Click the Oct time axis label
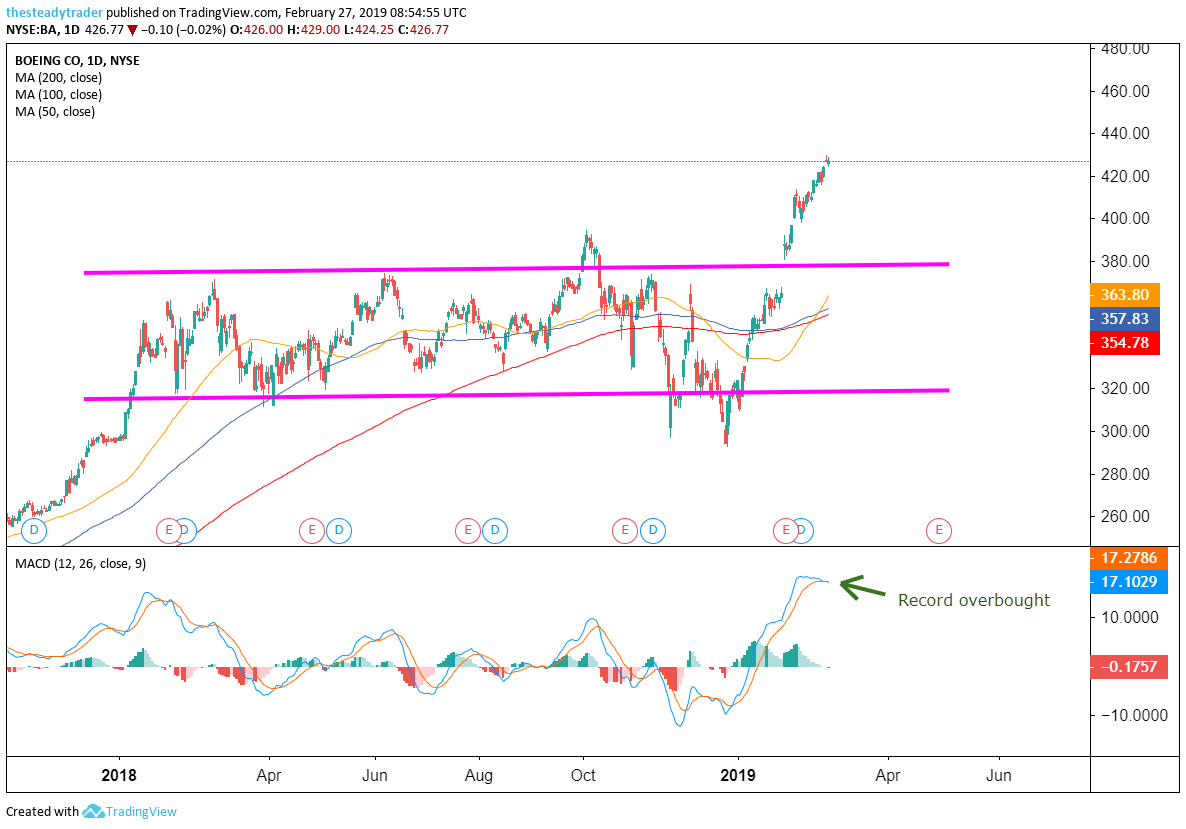Image resolution: width=1186 pixels, height=829 pixels. 583,775
